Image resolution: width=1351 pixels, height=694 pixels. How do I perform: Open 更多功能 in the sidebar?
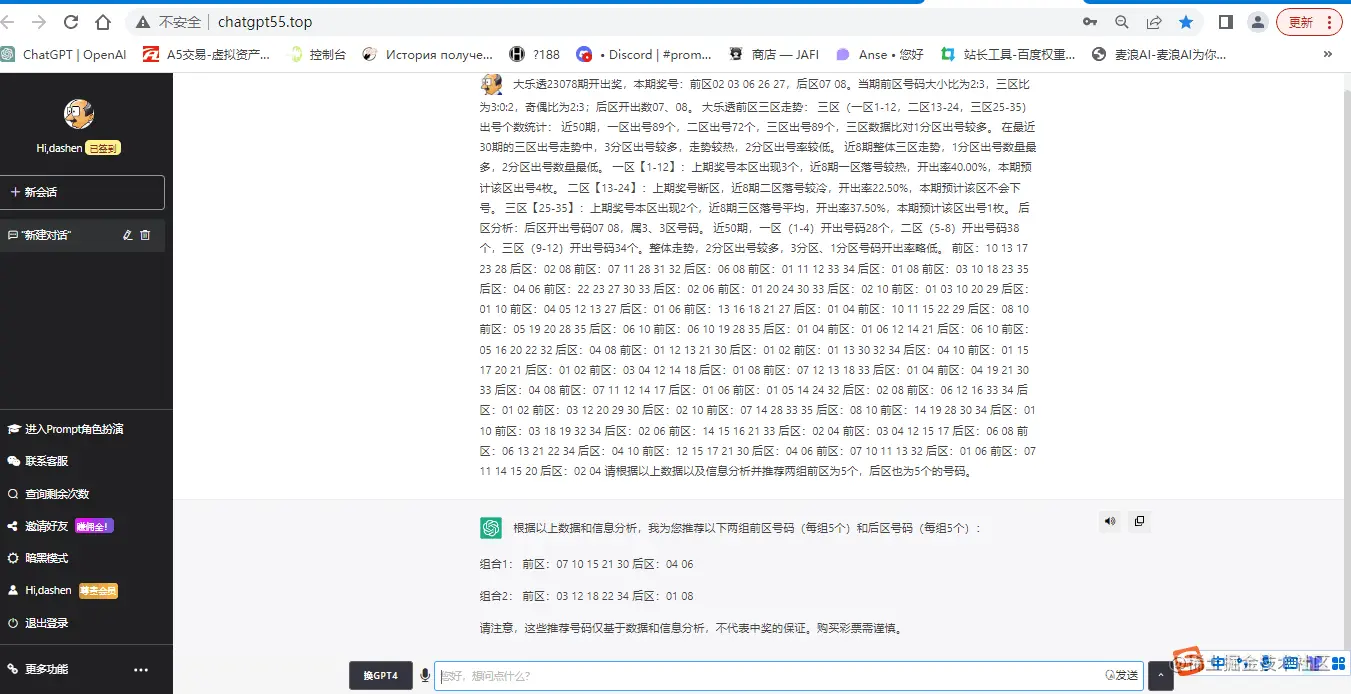coord(38,669)
